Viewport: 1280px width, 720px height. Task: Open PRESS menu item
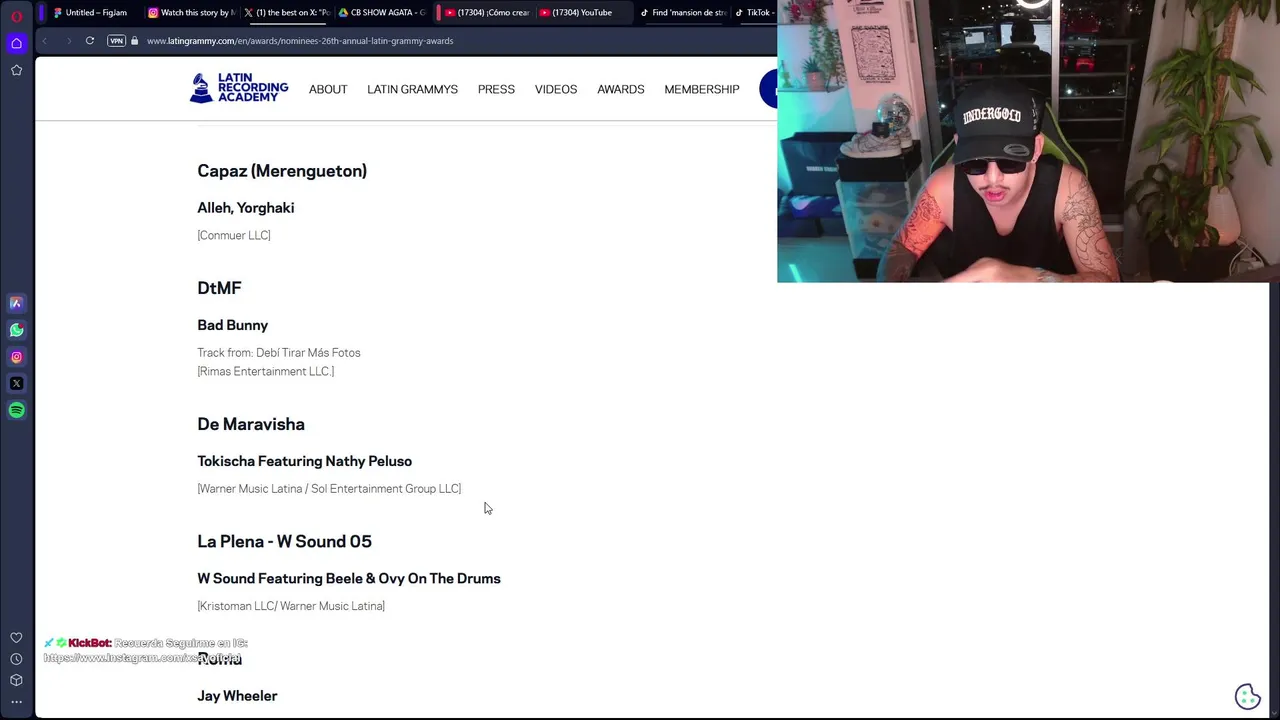496,89
